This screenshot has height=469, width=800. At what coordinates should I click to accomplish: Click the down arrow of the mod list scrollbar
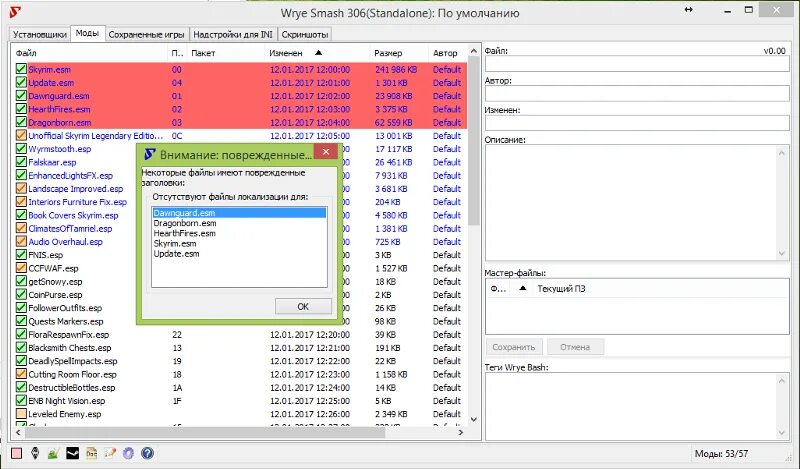pos(473,419)
